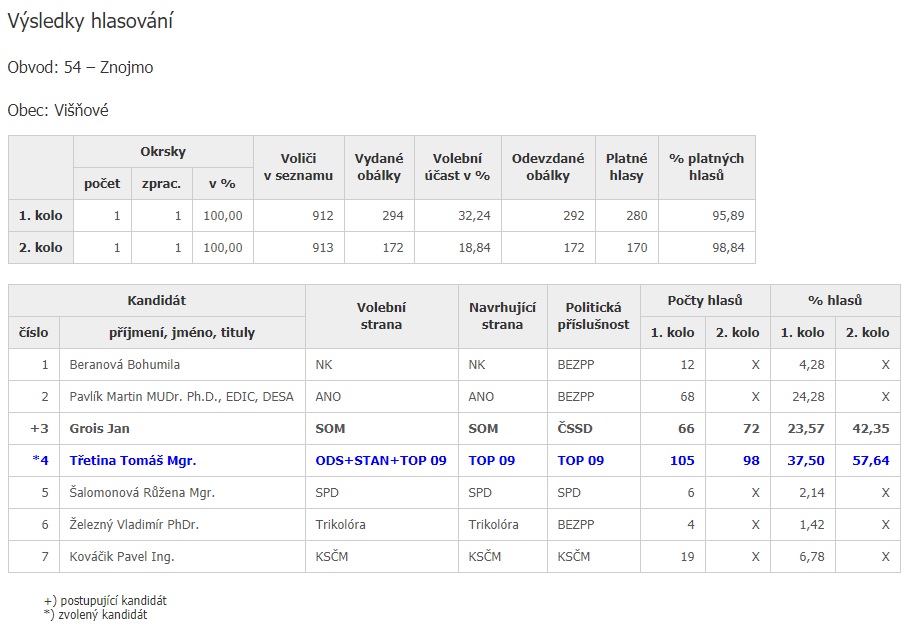Screen dimensions: 916x628
Task: Select the percentage 42,35 for Grois Jan
Action: point(870,429)
